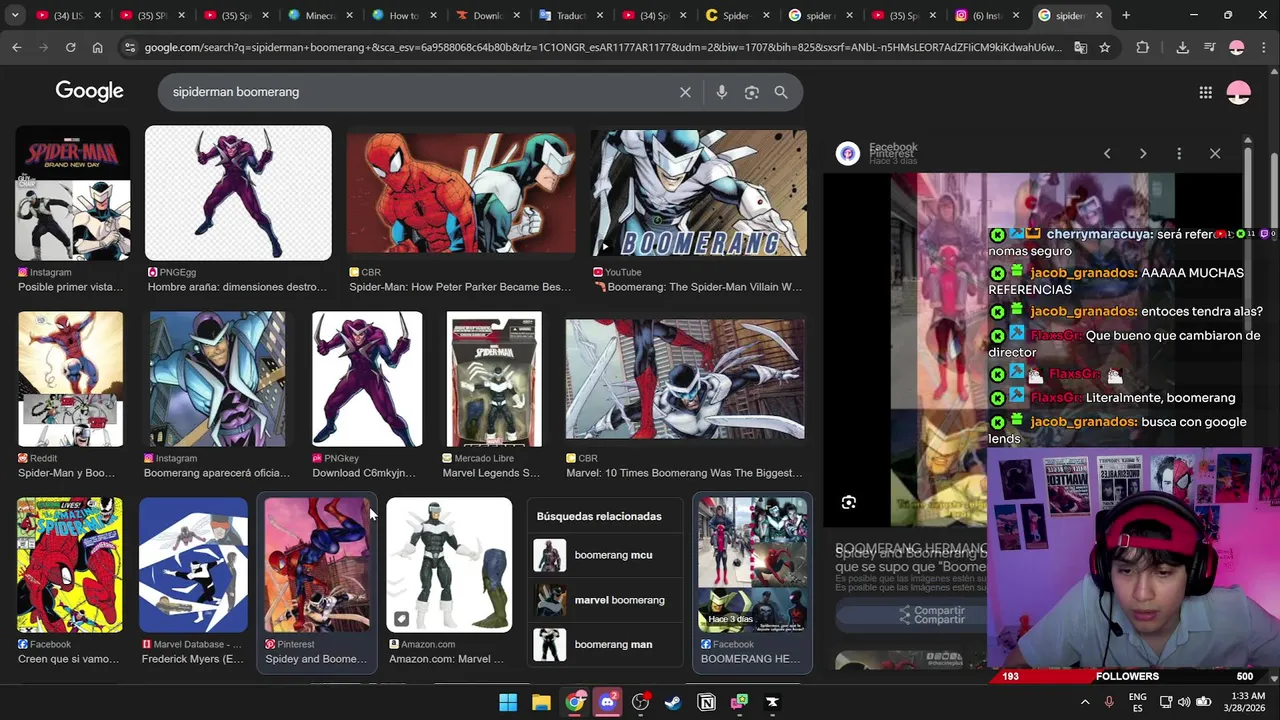Click the speaker volume icon in system tray

click(x=1184, y=702)
